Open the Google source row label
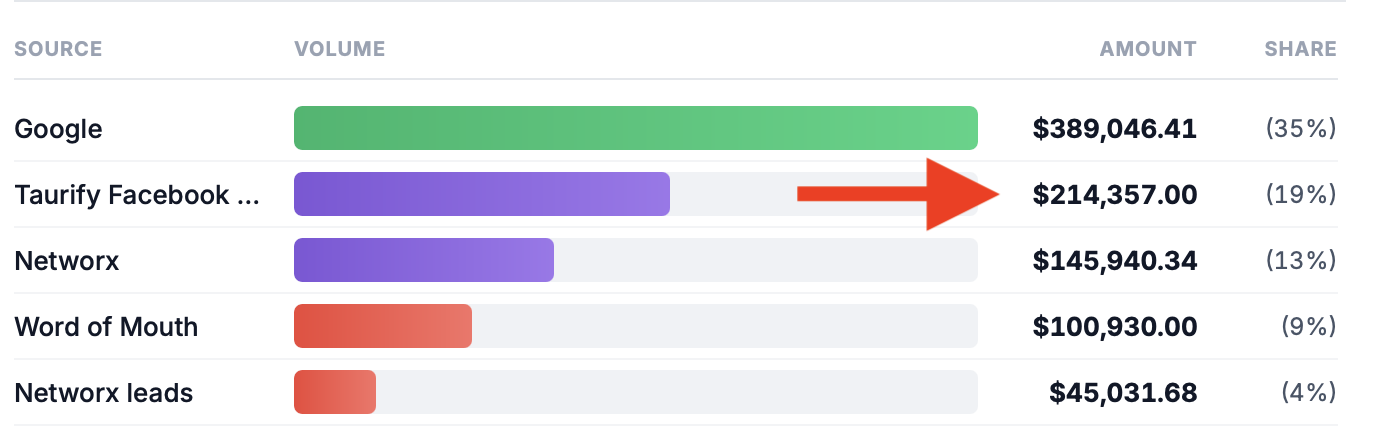This screenshot has width=1384, height=434. (x=58, y=129)
